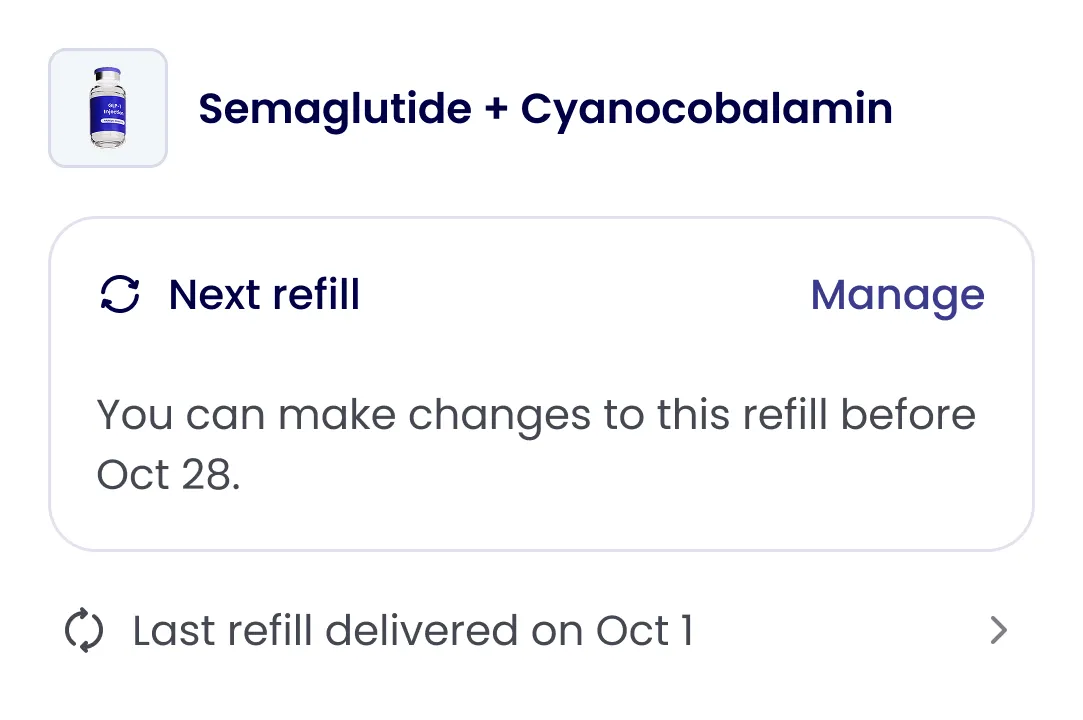Viewport: 1083px width, 720px height.
Task: Click the word 'Cyanocobalamin' in the title
Action: point(706,109)
